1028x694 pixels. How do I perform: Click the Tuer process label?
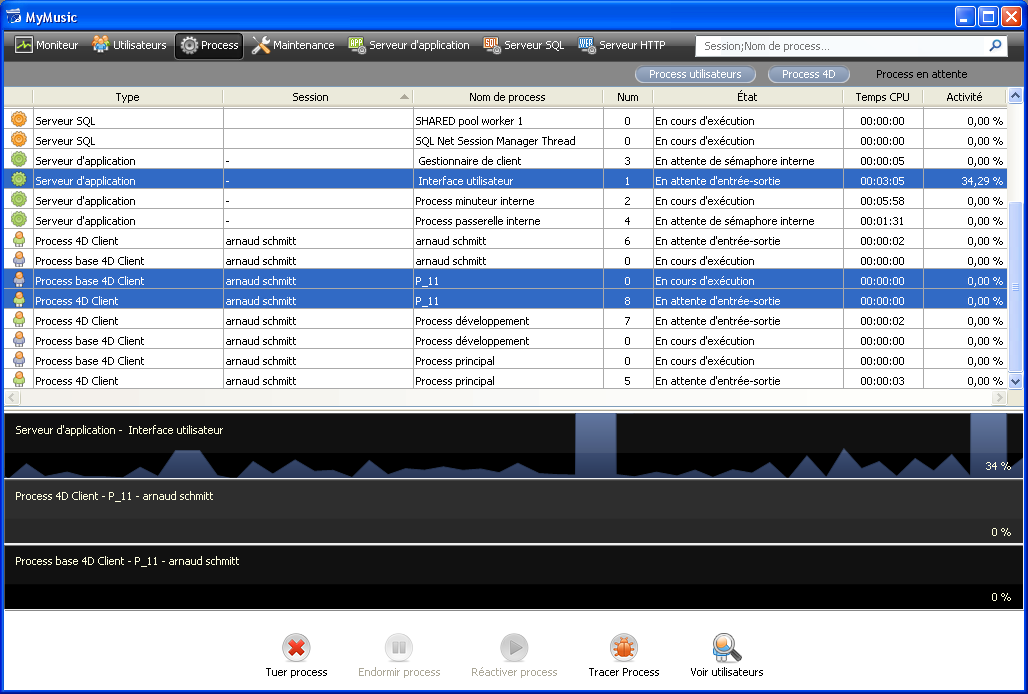tap(296, 672)
